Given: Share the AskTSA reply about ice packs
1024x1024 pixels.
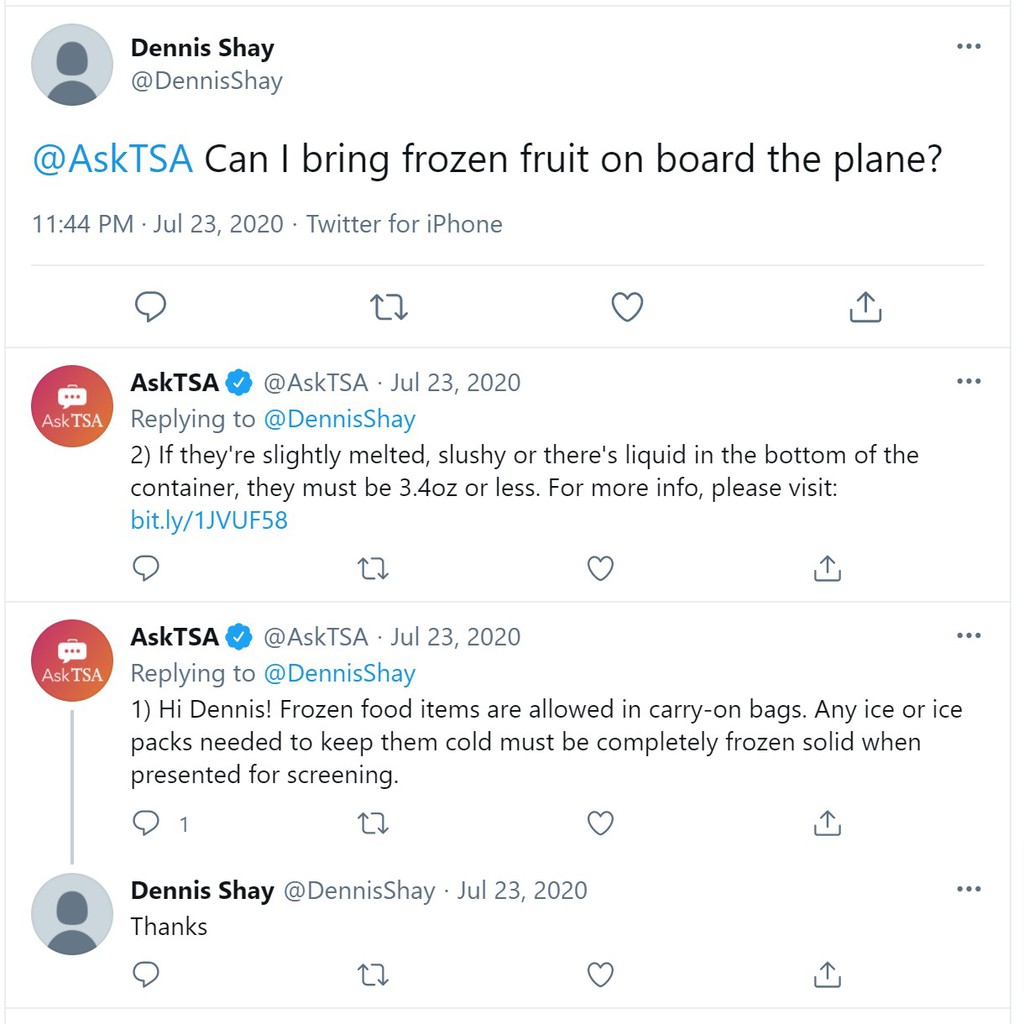Looking at the screenshot, I should click(x=827, y=823).
